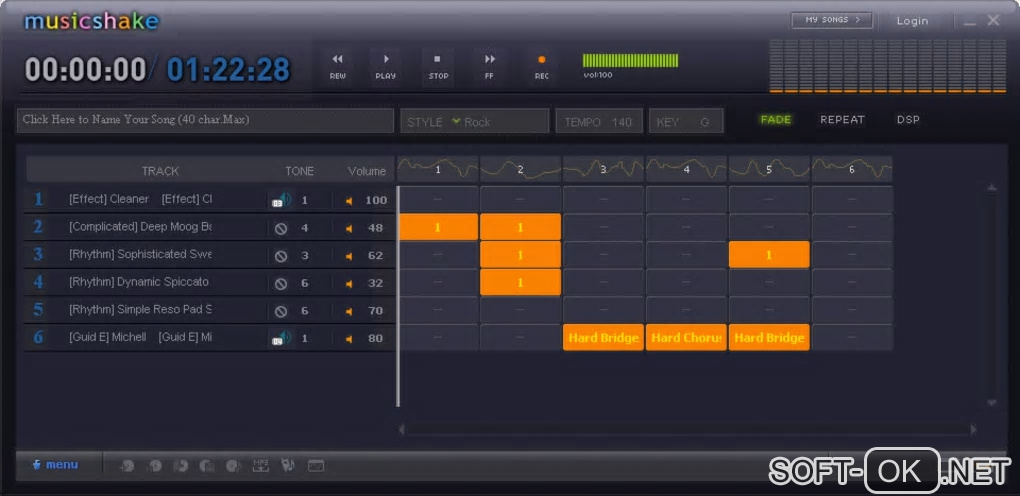The height and width of the screenshot is (496, 1020).
Task: Open the Effect Cleaner track instrument selector
Action: (141, 199)
